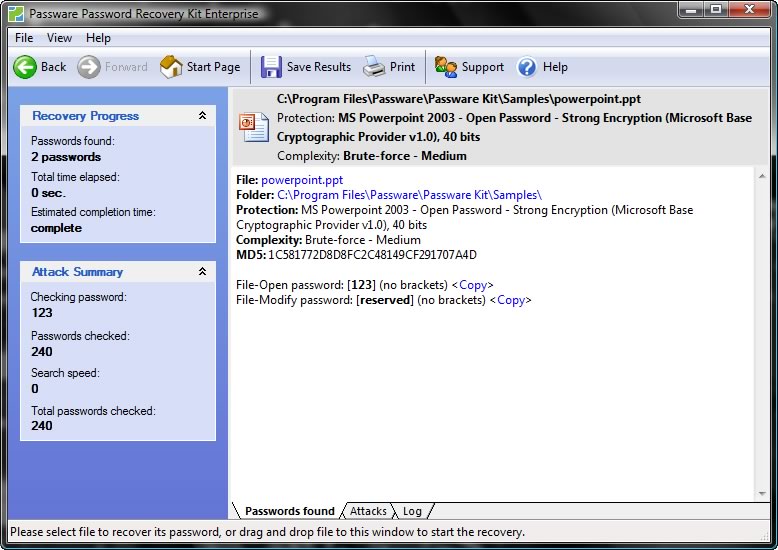Click the blue Help question mark icon

tap(527, 67)
